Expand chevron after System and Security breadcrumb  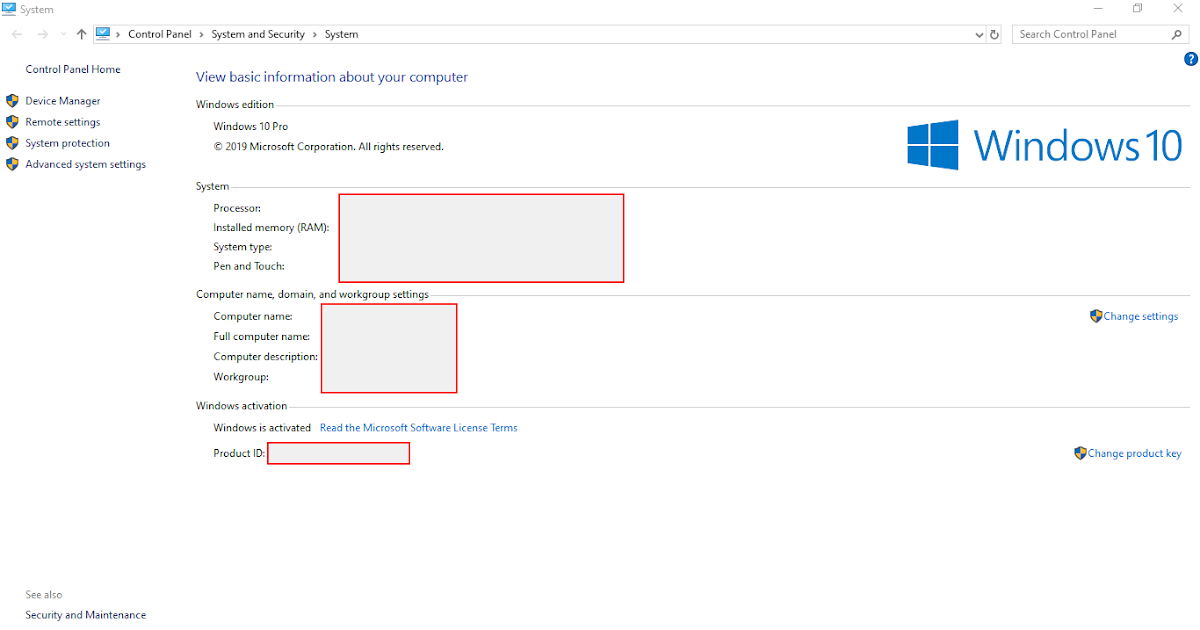click(x=314, y=34)
